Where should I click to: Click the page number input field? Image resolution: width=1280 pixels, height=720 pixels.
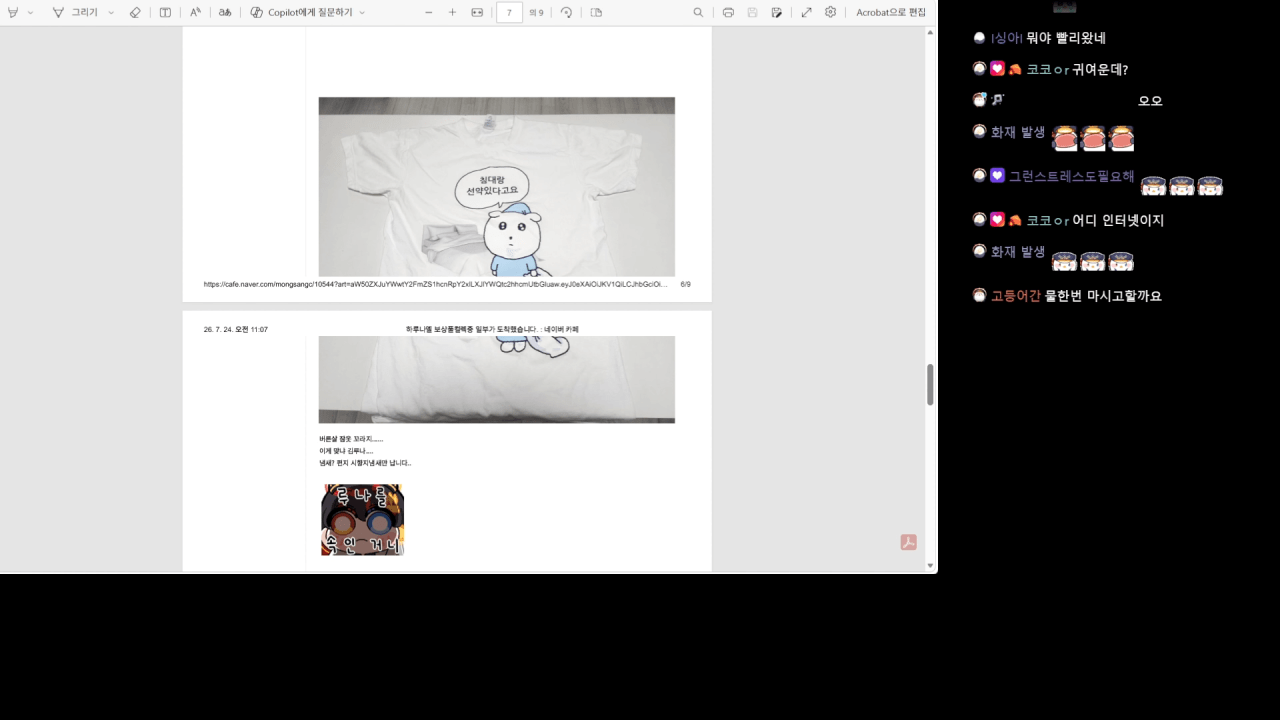(x=510, y=13)
